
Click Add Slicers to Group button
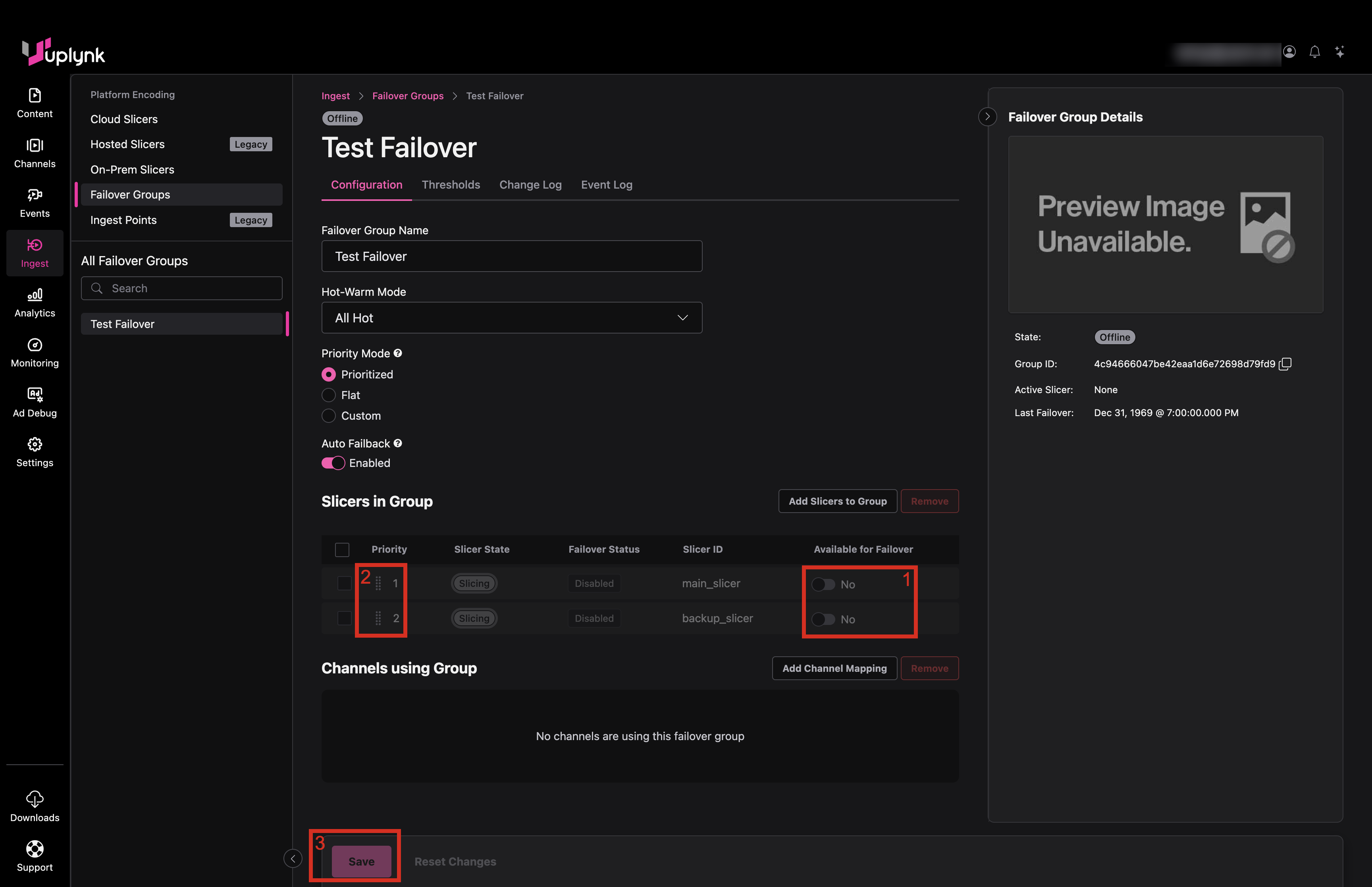tap(837, 501)
